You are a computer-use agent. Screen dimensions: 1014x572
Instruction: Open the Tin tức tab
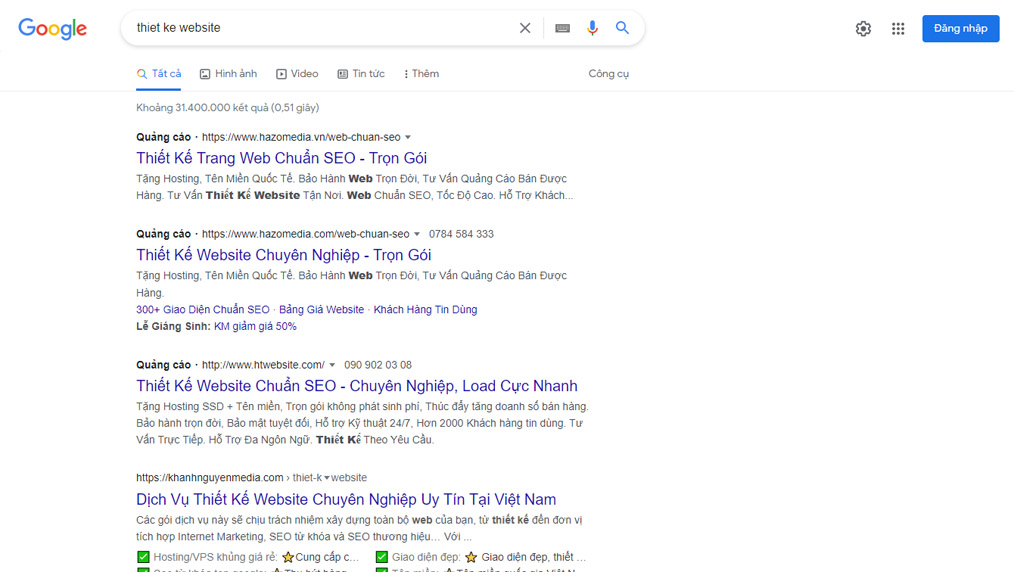click(x=361, y=74)
